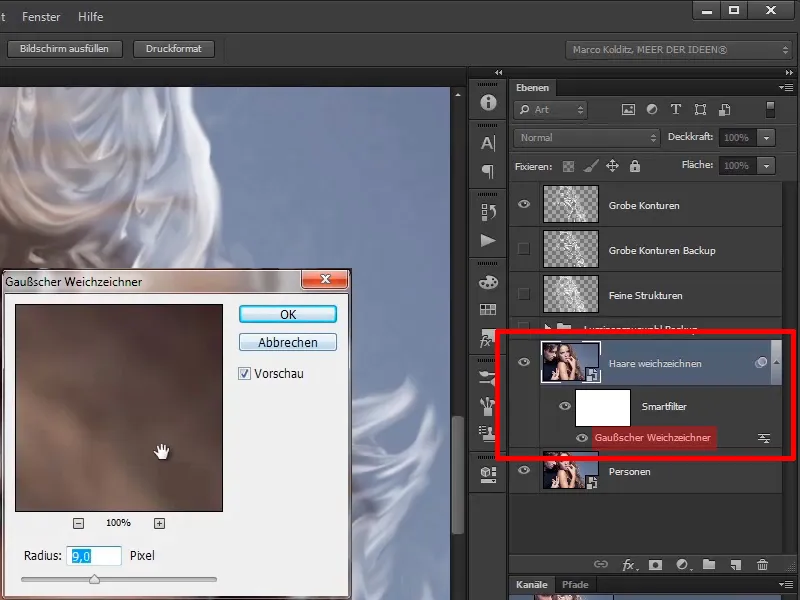Show the Grobe Konturen Backup layer
The image size is (800, 600).
(x=524, y=249)
